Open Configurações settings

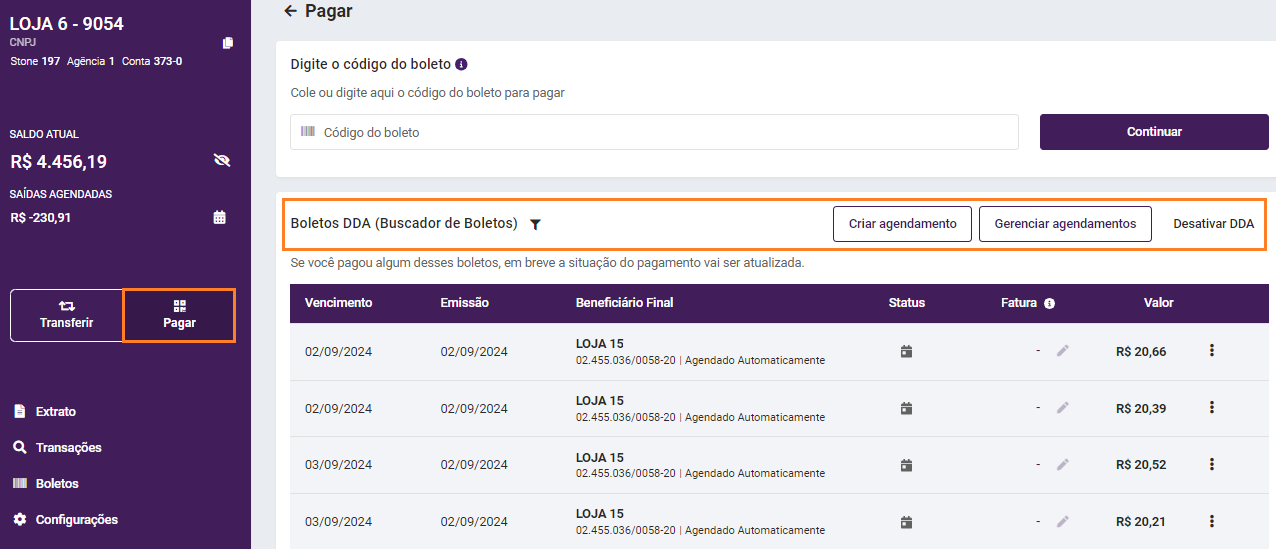76,519
